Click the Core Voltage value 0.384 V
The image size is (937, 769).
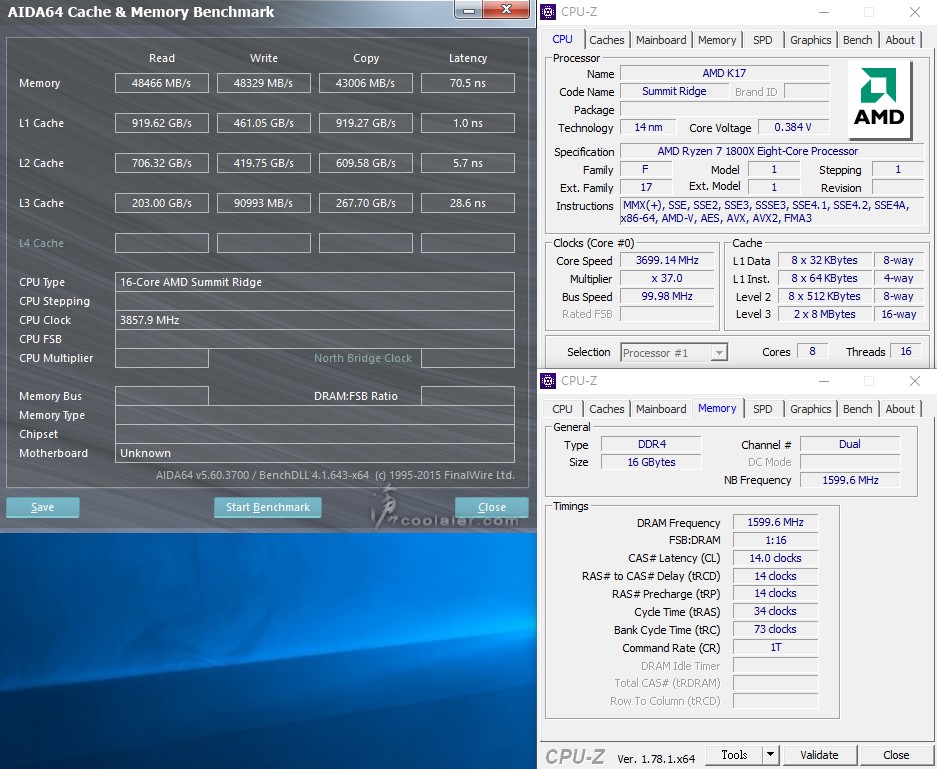[793, 127]
